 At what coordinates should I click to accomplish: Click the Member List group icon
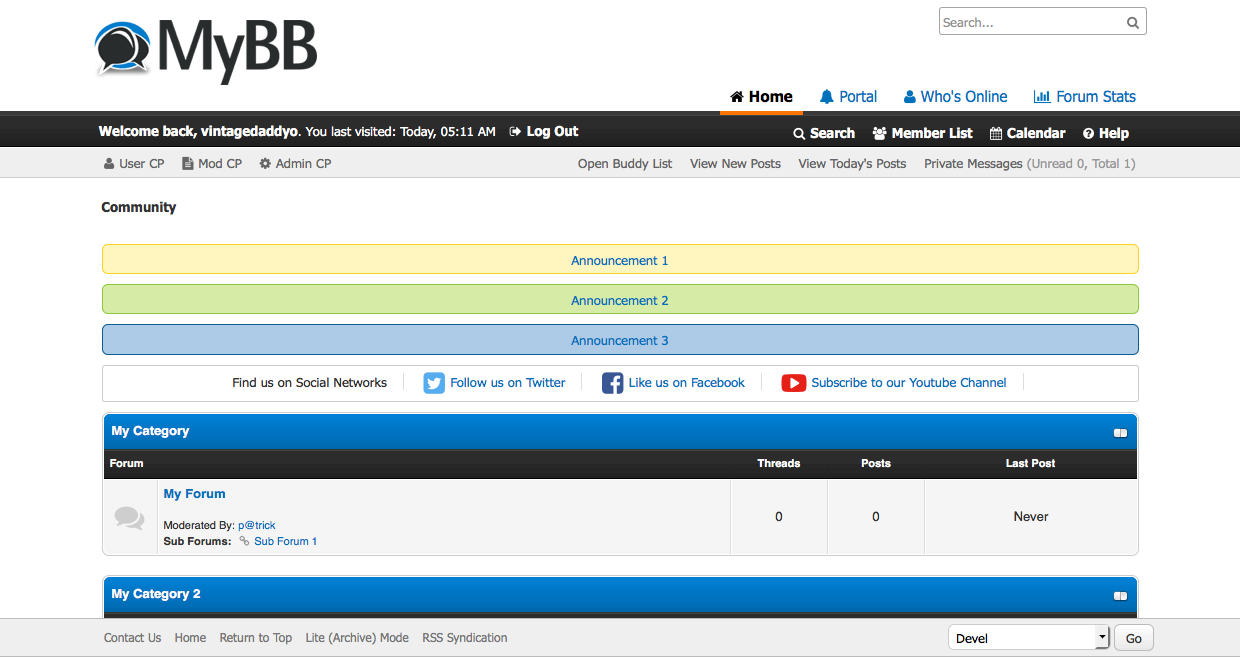click(880, 133)
